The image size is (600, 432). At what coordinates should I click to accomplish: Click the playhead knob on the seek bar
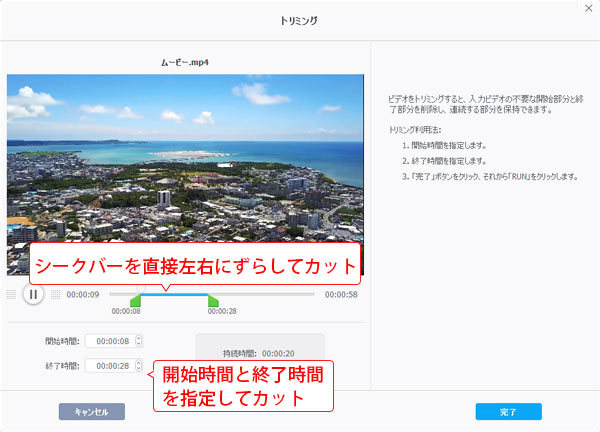tap(141, 290)
